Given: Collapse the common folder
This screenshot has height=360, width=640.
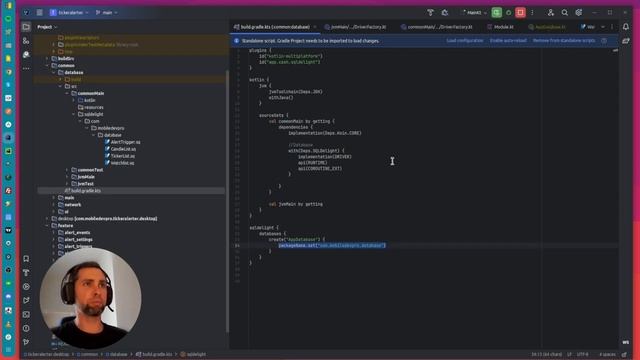Looking at the screenshot, I should click(x=47, y=65).
